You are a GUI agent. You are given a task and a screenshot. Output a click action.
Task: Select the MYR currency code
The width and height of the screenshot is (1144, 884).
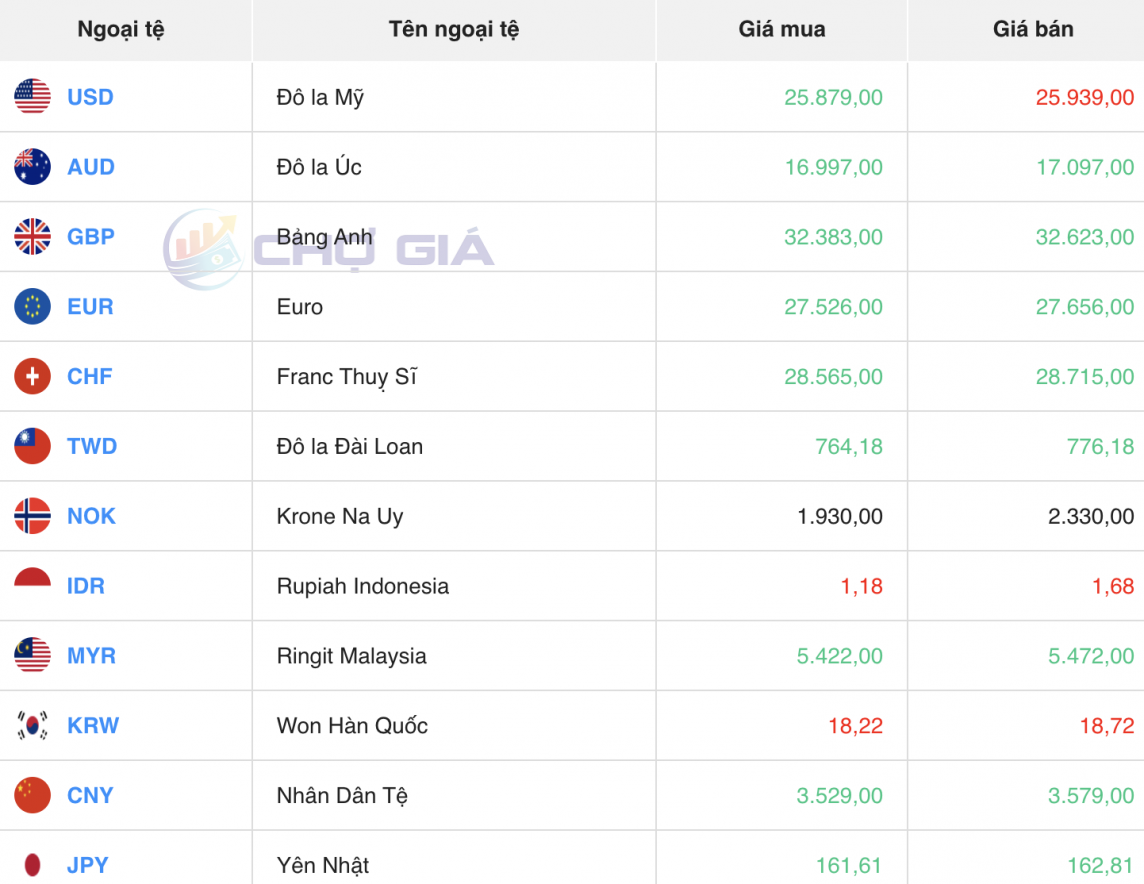[90, 656]
